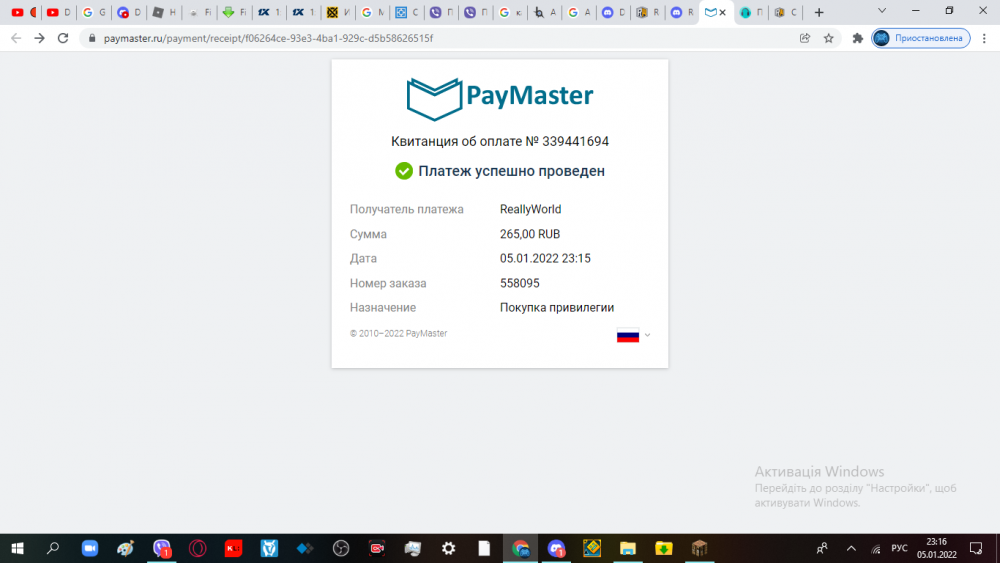
Task: Open Chrome three-dot menu
Action: [984, 38]
